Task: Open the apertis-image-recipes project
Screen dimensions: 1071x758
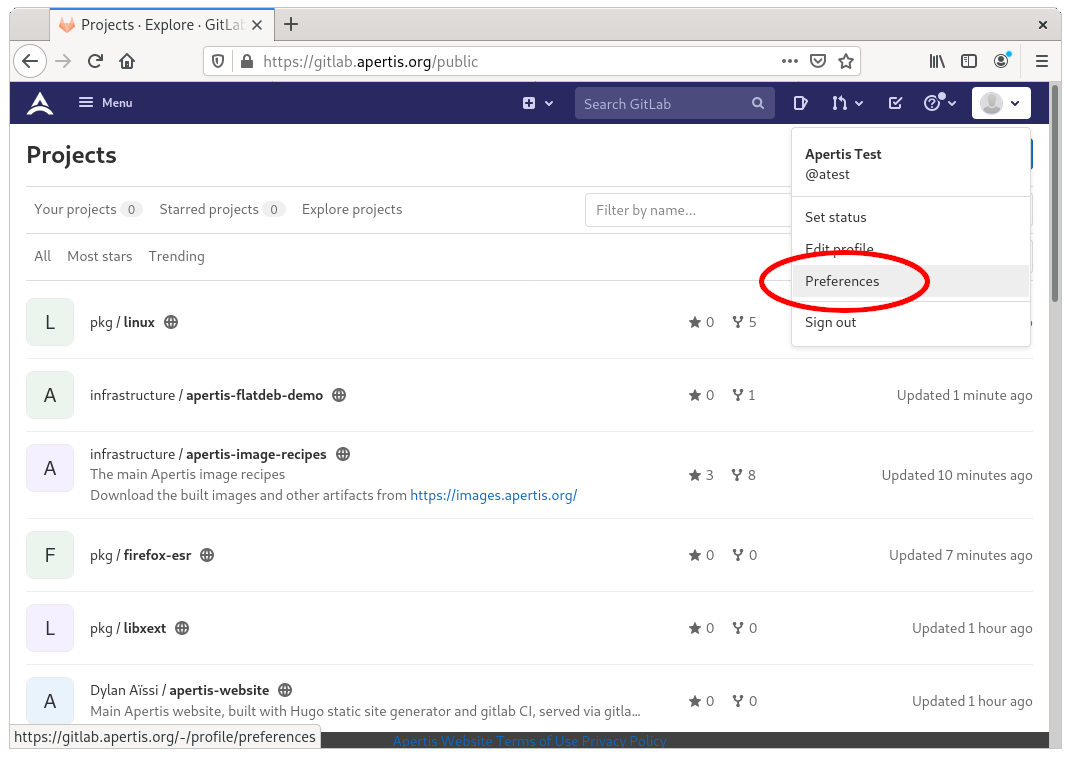Action: coord(208,454)
